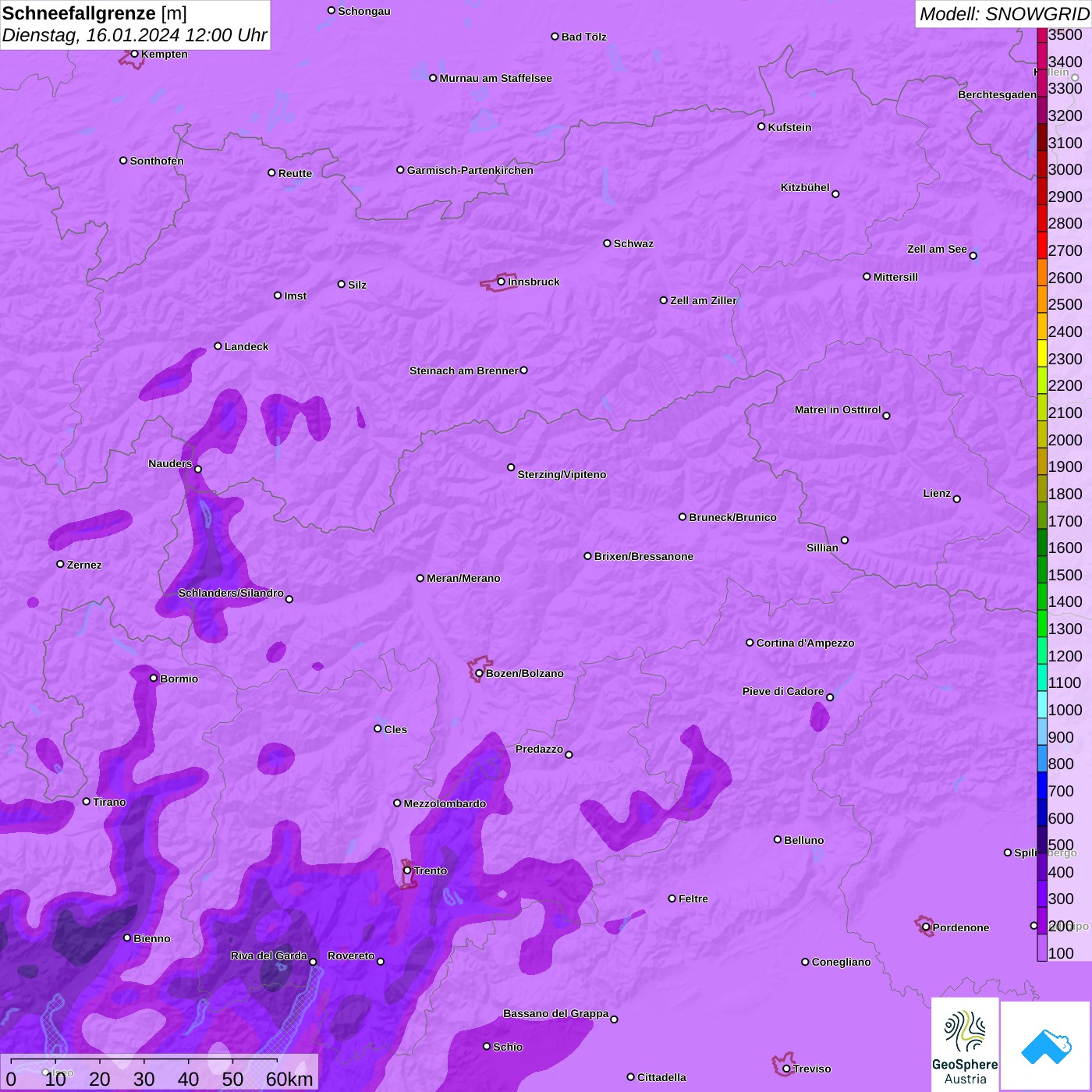Pick the 1500 green legend swatch
Viewport: 1092px width, 1092px height.
pos(1041,569)
